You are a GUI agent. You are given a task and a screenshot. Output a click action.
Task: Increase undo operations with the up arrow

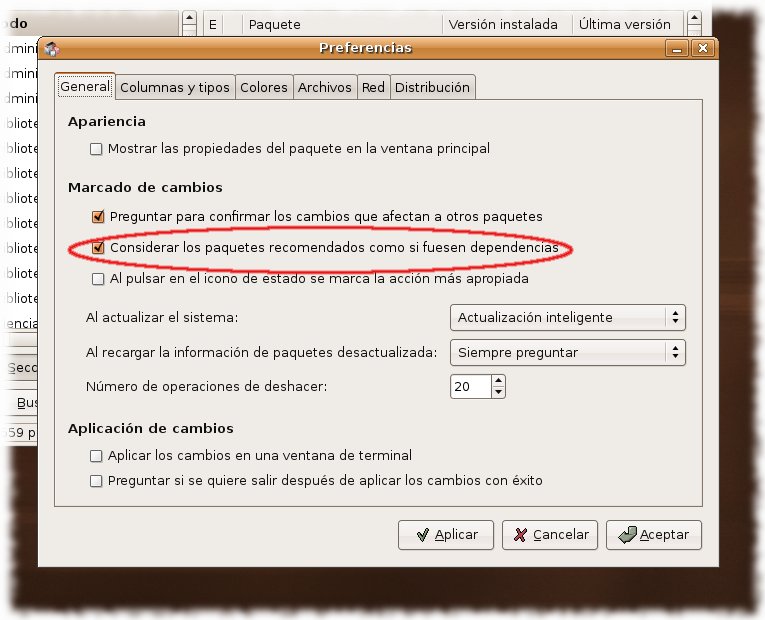click(498, 381)
